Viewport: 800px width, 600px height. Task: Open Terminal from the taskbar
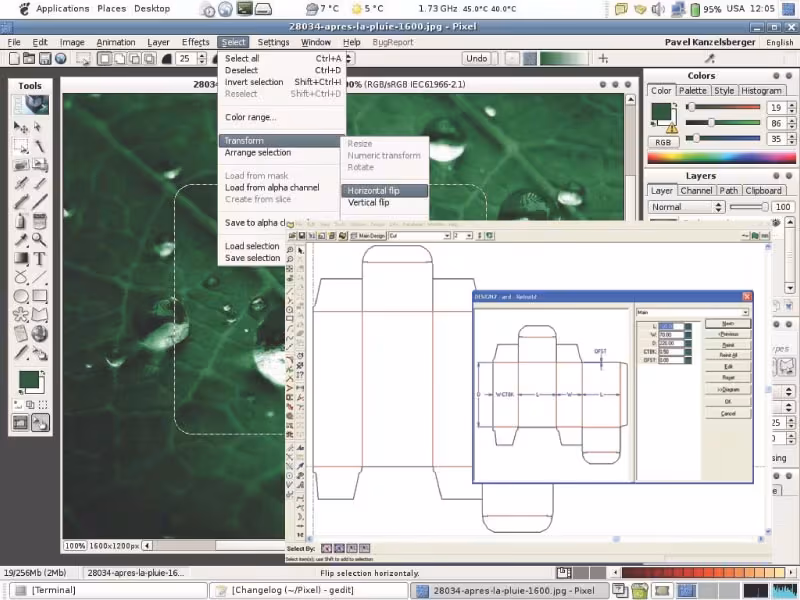click(108, 590)
